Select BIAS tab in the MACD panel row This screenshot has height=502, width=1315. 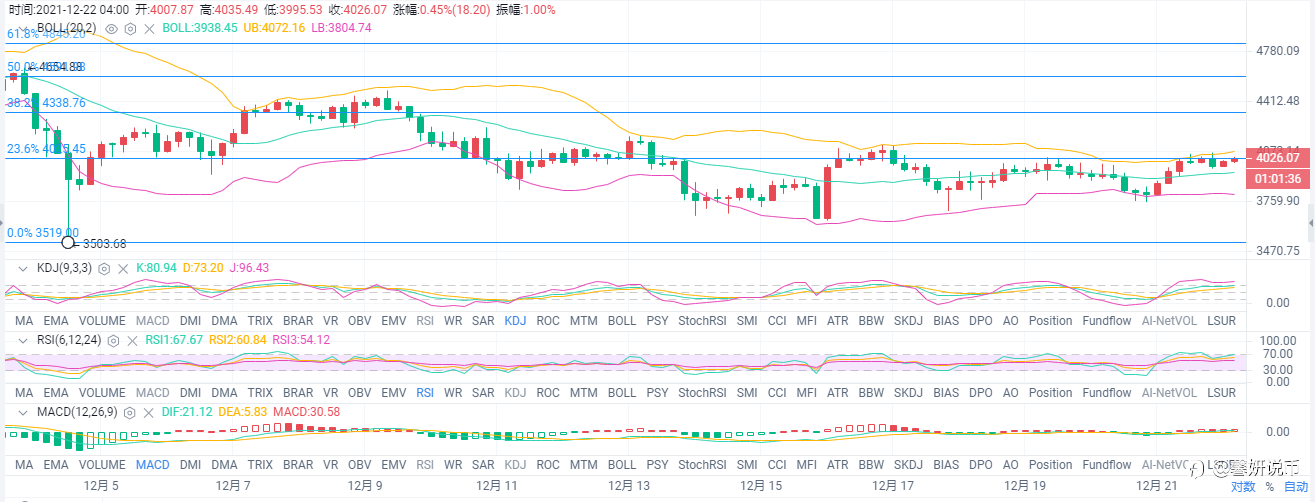[x=946, y=465]
